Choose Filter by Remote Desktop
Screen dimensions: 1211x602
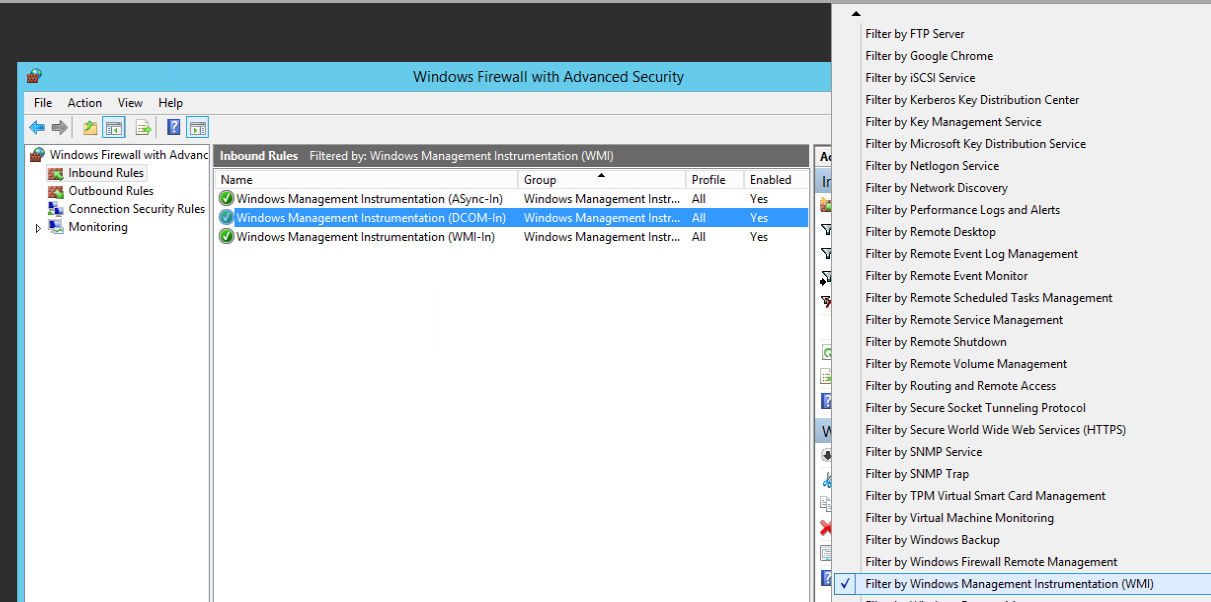pyautogui.click(x=930, y=232)
